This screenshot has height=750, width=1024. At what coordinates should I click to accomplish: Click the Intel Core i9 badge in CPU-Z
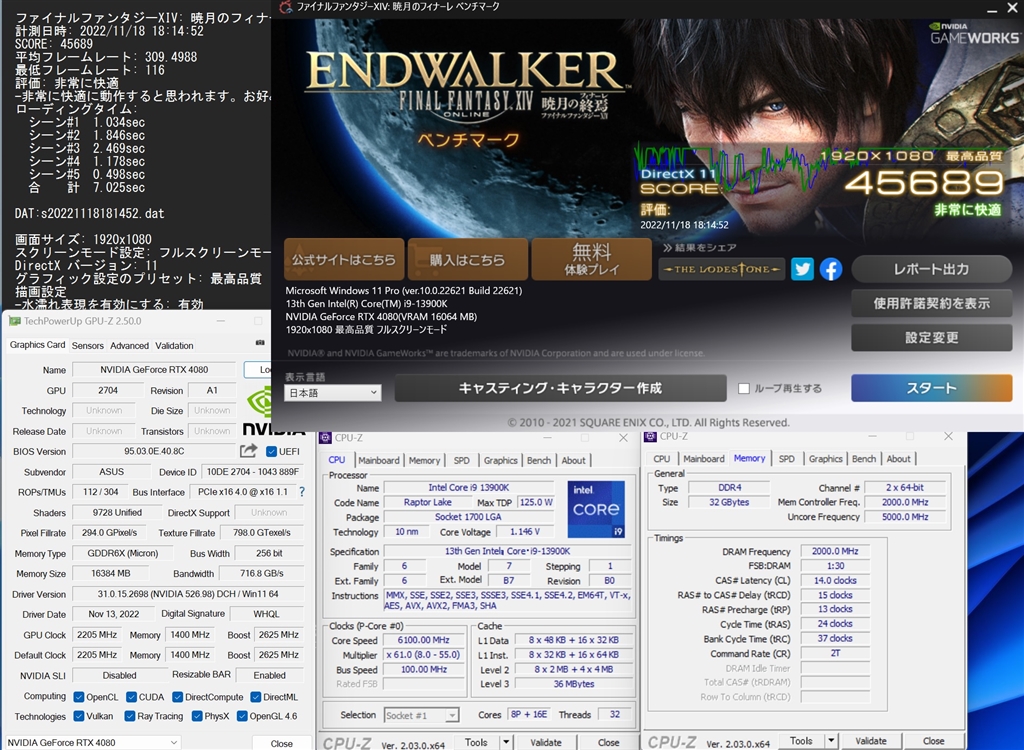point(596,510)
